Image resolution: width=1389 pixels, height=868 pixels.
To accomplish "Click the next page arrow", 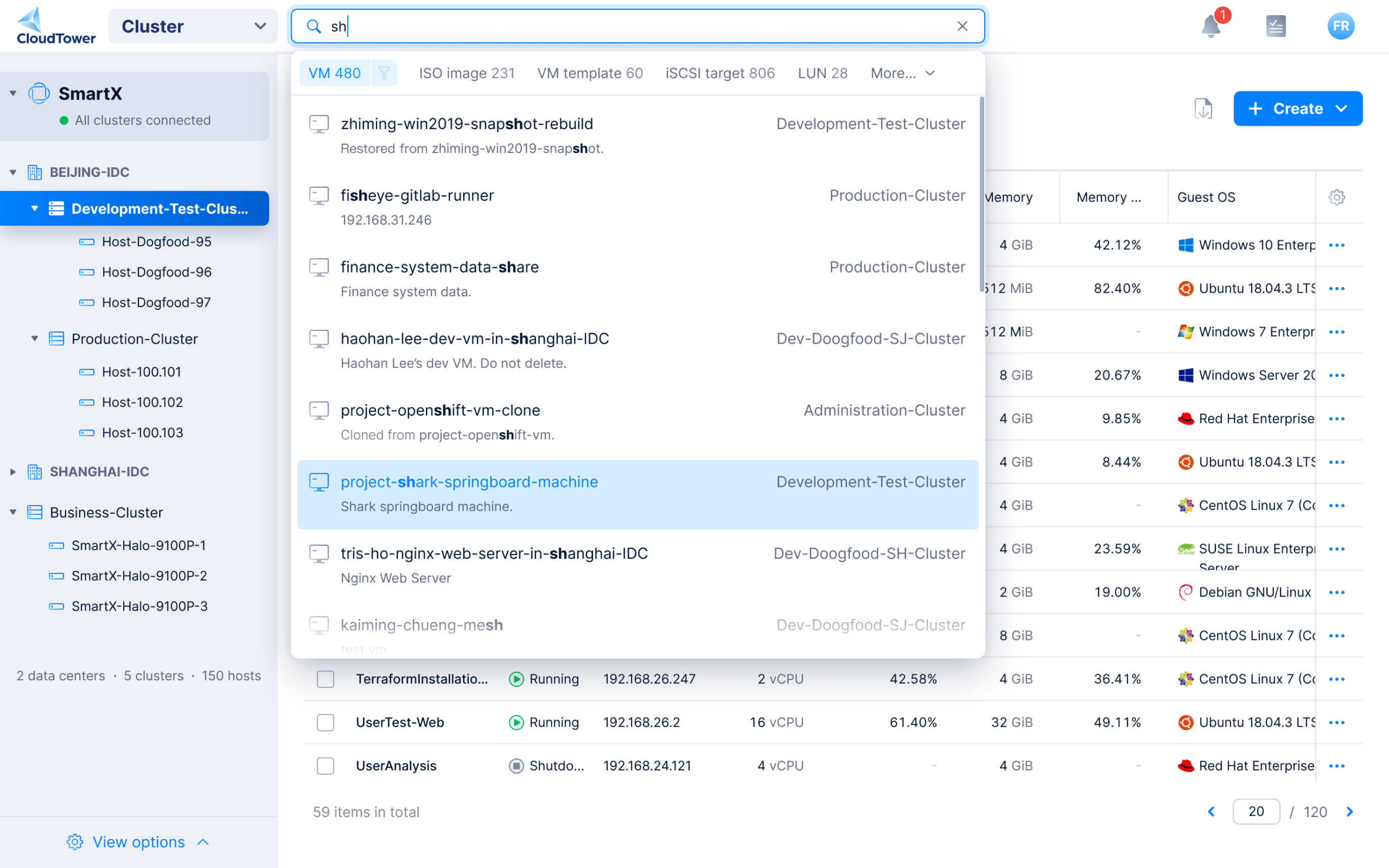I will [x=1350, y=812].
